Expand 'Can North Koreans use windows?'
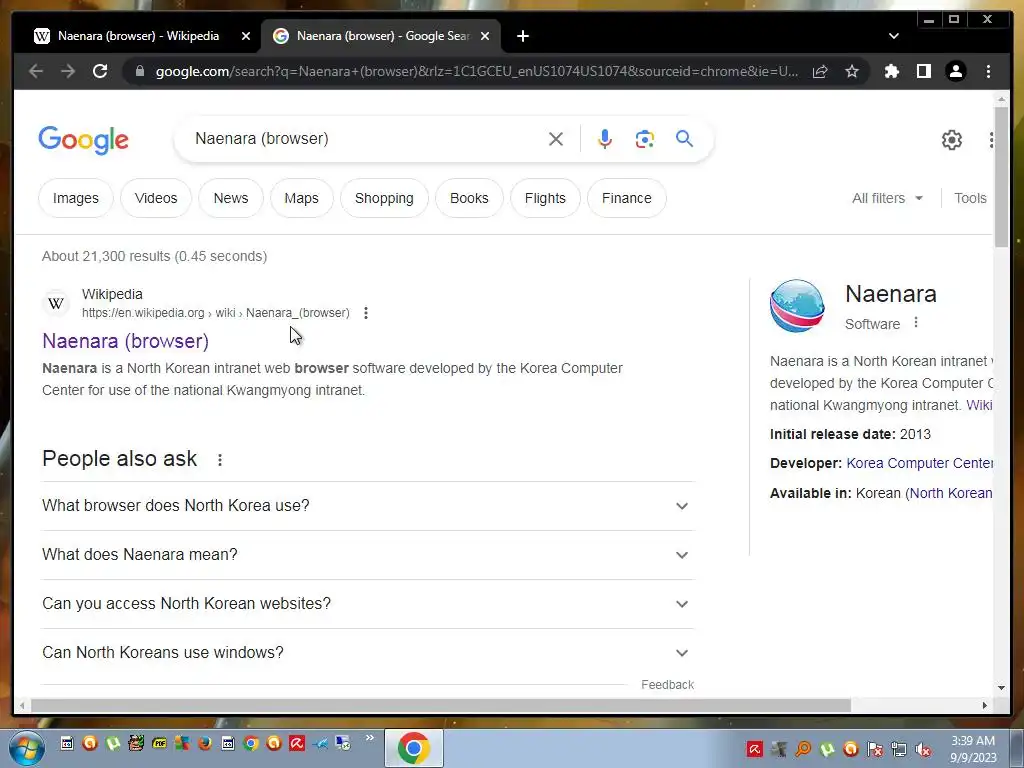This screenshot has height=768, width=1024. point(368,652)
